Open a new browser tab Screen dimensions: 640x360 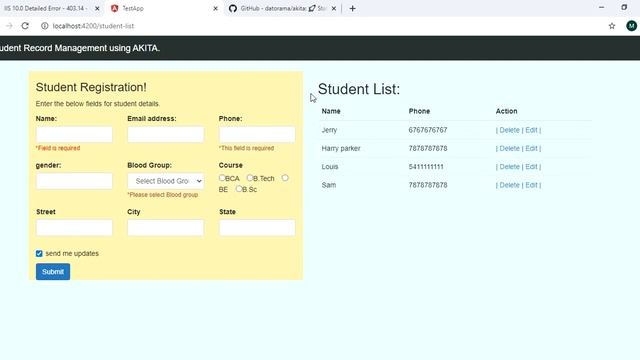[x=352, y=8]
